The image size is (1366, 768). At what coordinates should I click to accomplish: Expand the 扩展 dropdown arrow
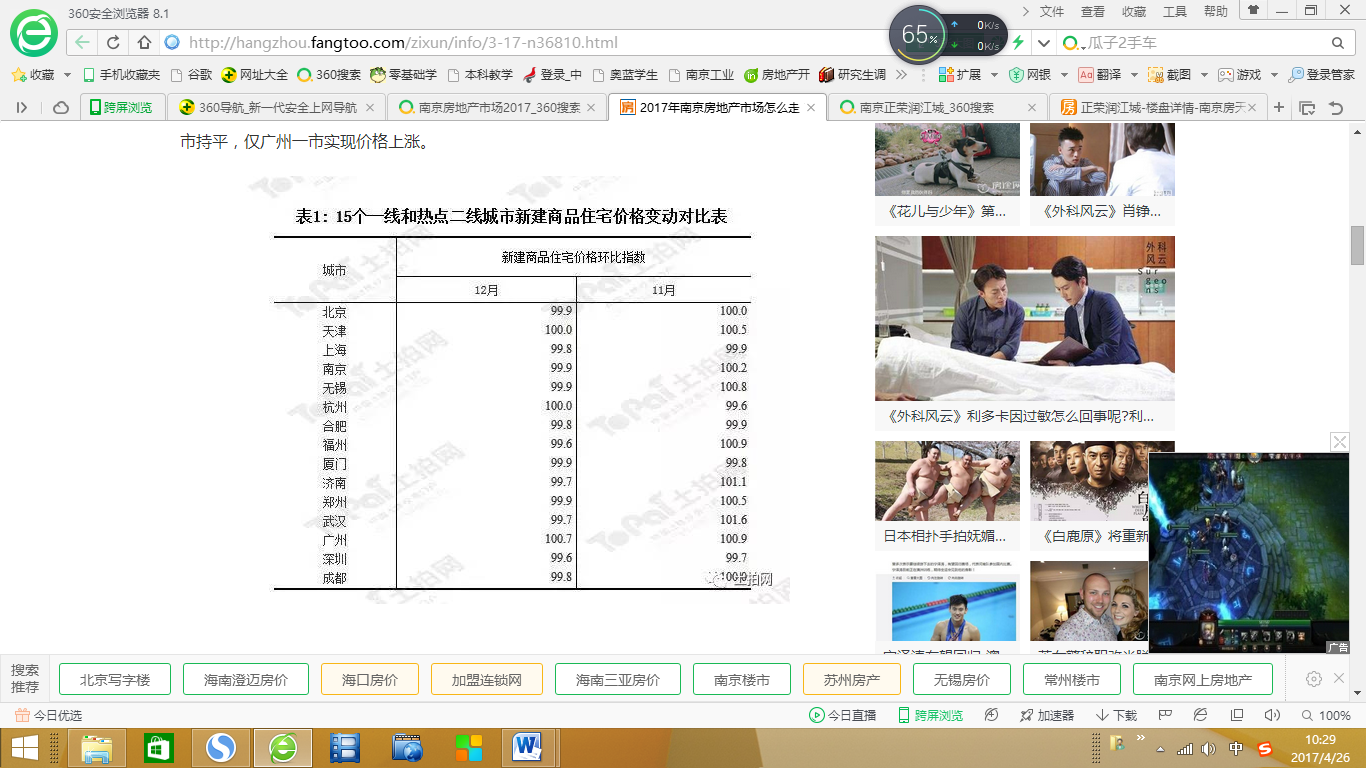[995, 75]
